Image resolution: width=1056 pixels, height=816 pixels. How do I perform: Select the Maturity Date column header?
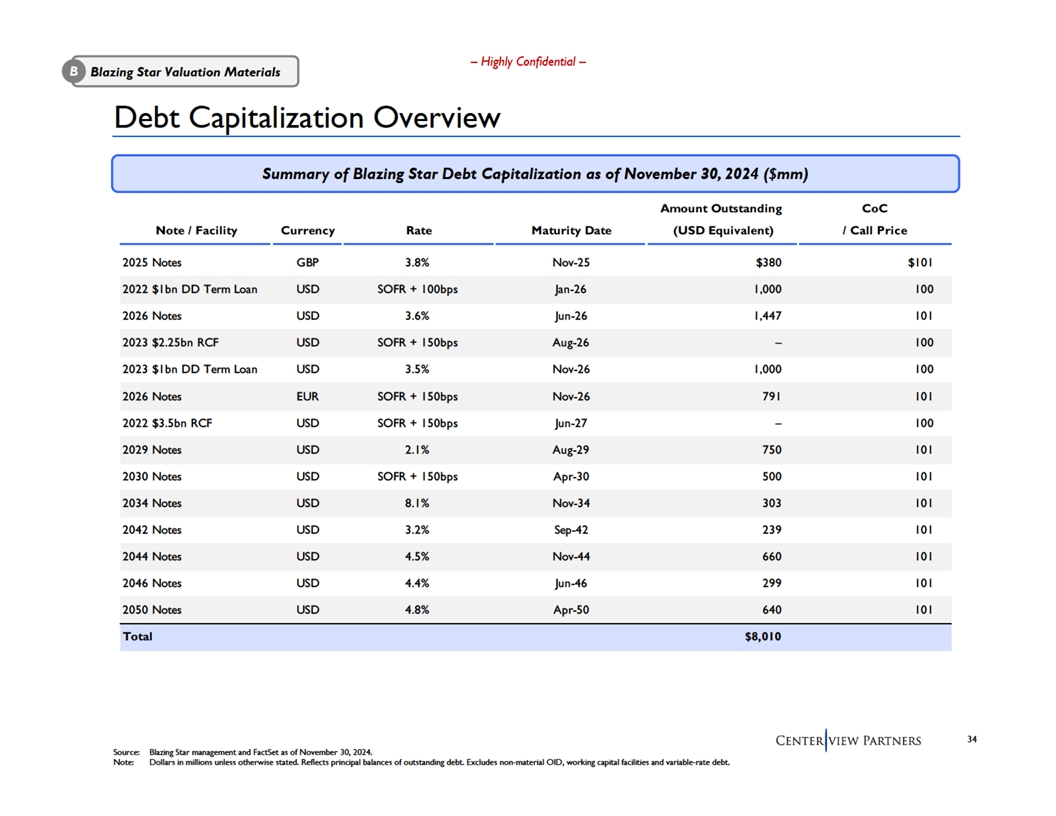pos(571,230)
